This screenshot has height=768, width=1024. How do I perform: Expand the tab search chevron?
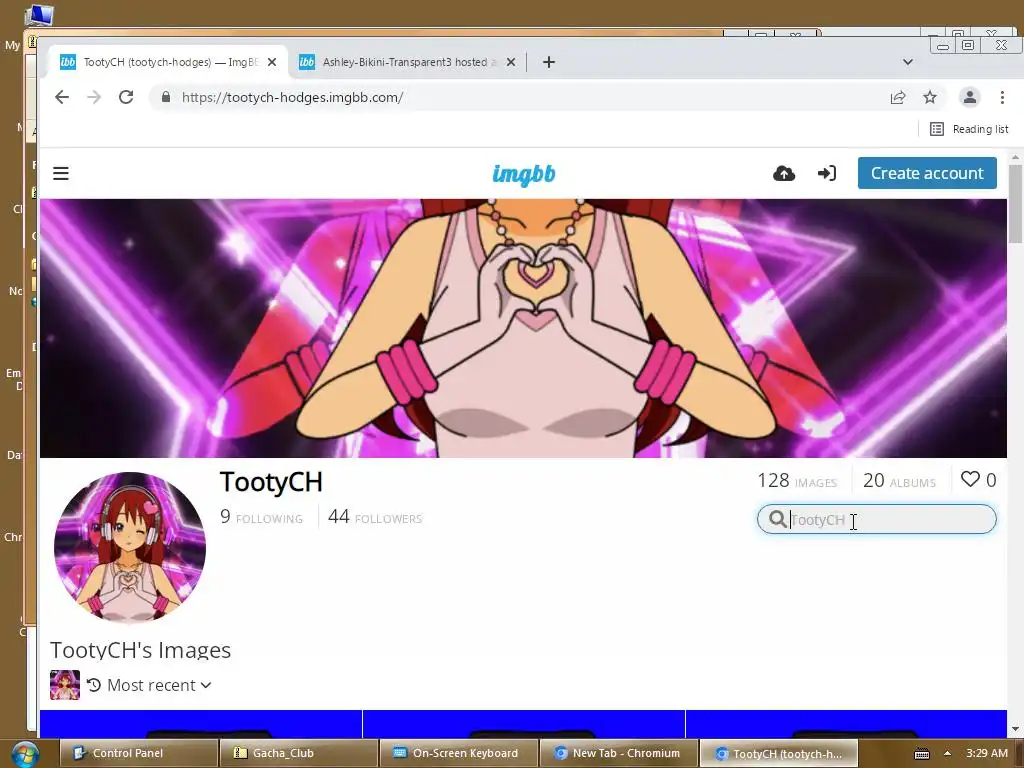[x=908, y=62]
